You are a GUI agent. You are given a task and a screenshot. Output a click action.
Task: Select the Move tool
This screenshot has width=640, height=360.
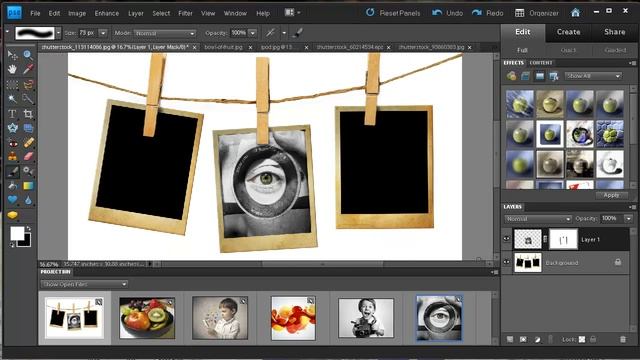pyautogui.click(x=12, y=55)
